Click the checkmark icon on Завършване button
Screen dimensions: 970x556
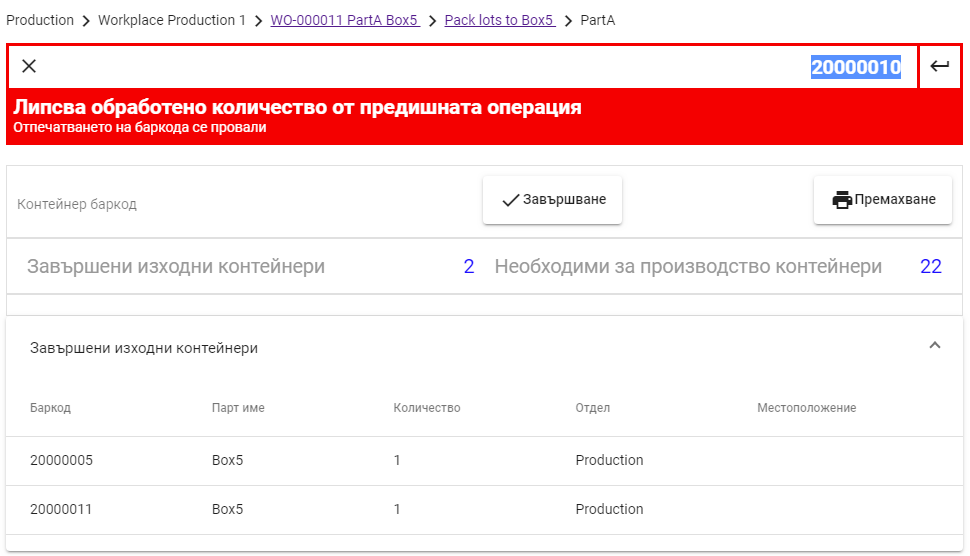(510, 200)
